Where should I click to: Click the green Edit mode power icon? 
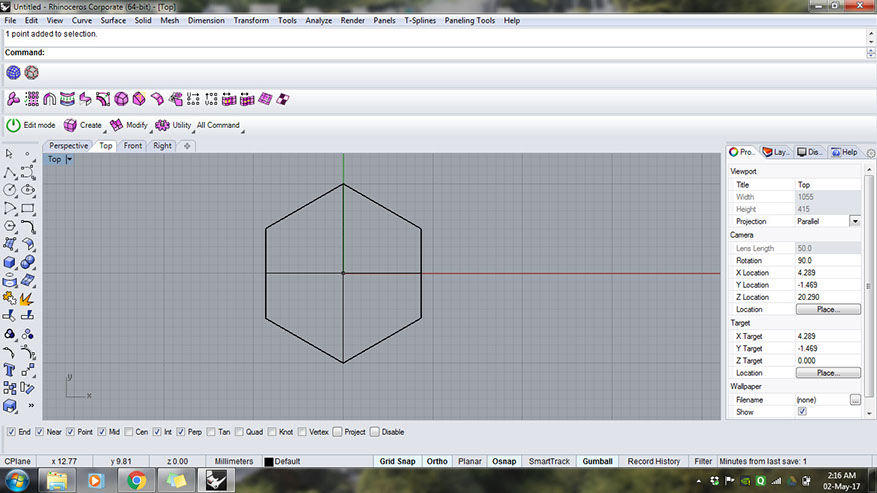13,125
